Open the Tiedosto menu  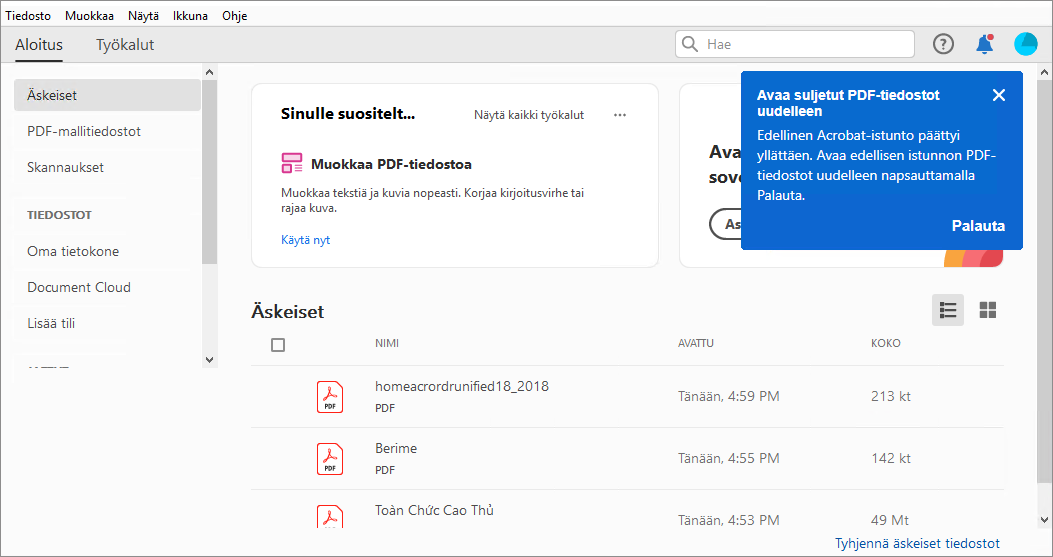point(28,16)
